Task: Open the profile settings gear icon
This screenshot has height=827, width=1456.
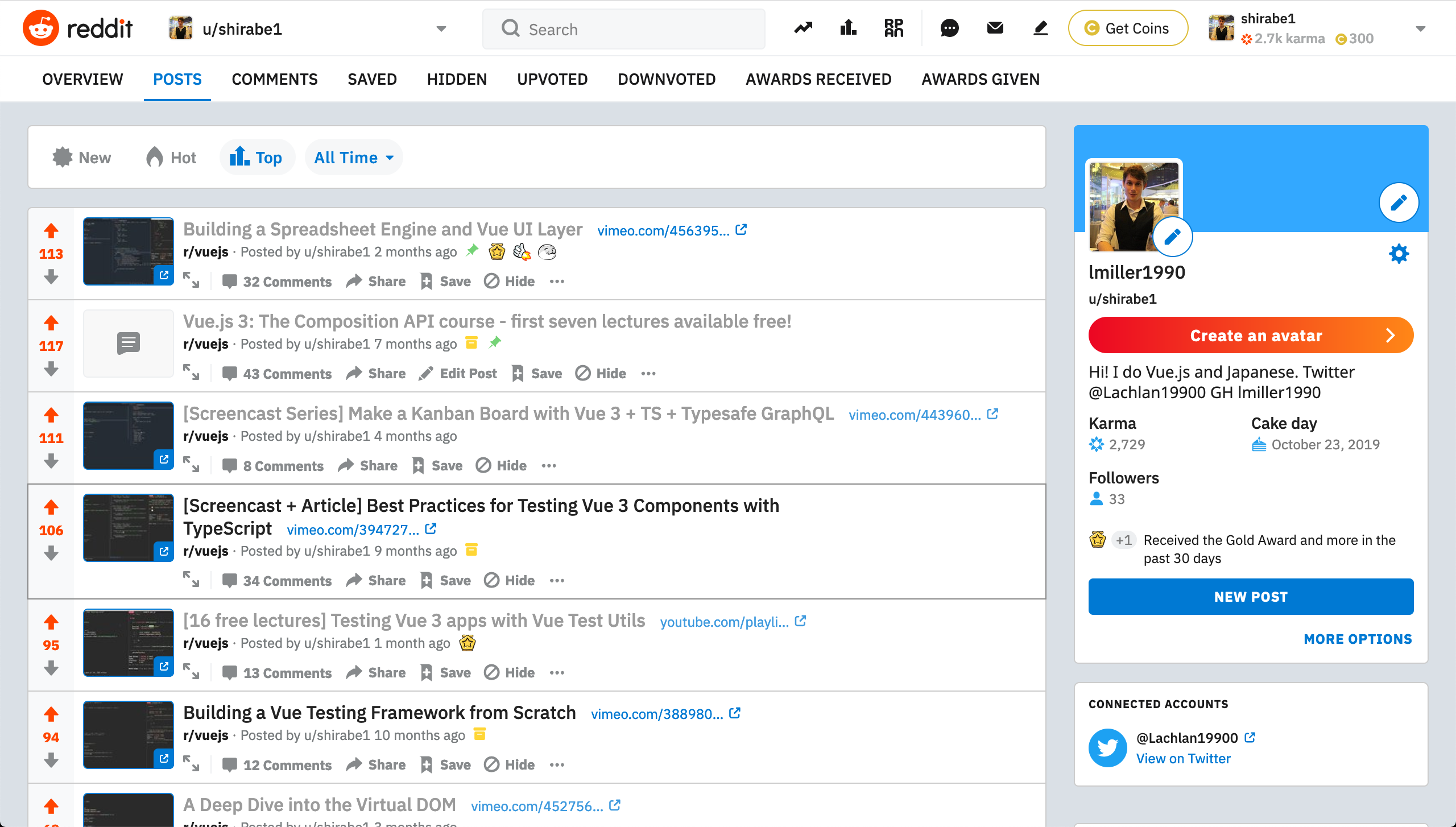Action: click(x=1399, y=254)
